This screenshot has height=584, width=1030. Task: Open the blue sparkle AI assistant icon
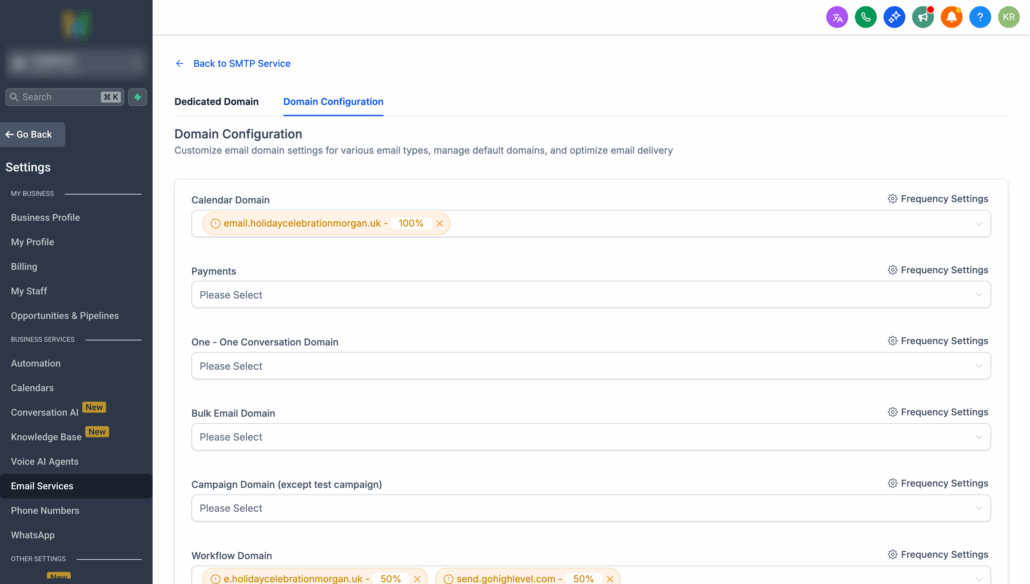(894, 17)
